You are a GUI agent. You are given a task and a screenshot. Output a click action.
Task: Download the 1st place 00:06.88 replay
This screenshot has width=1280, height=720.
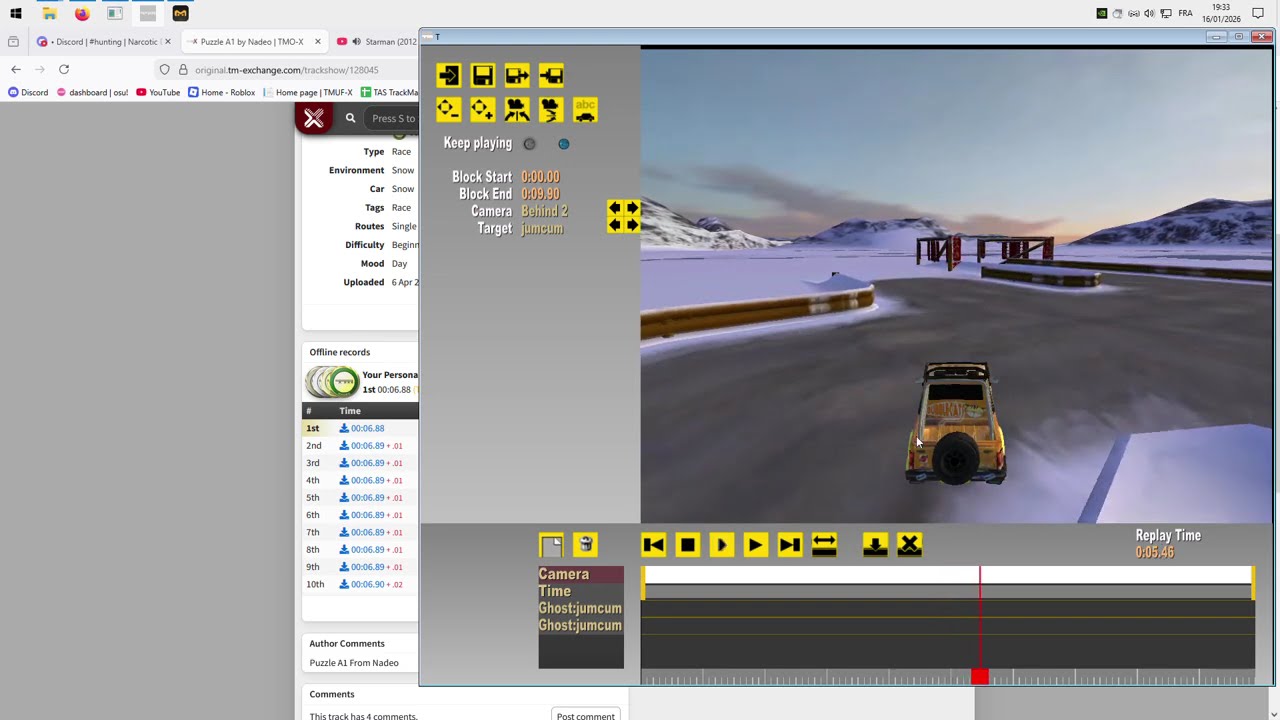pyautogui.click(x=361, y=428)
